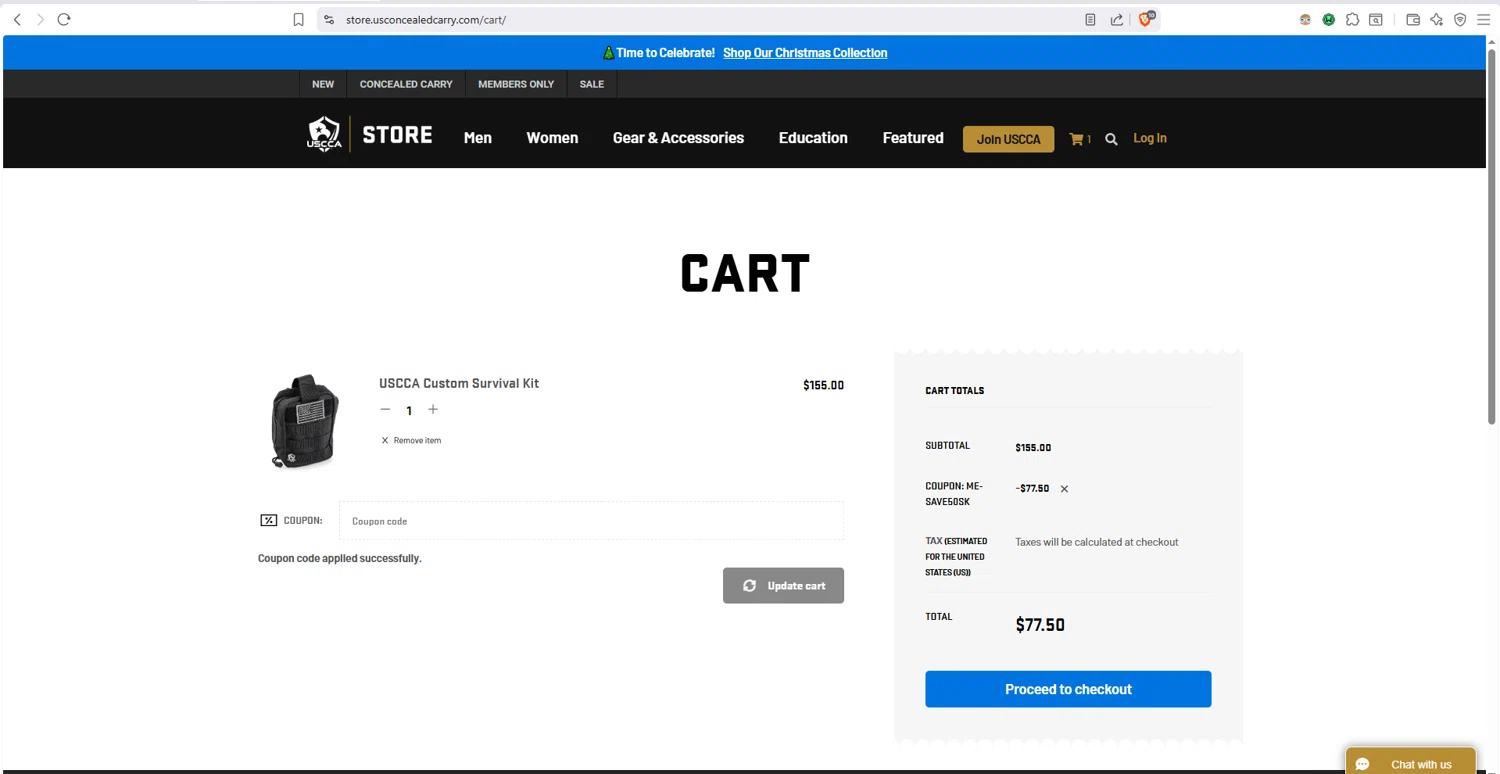Open the Gear & Accessories menu

click(x=678, y=138)
